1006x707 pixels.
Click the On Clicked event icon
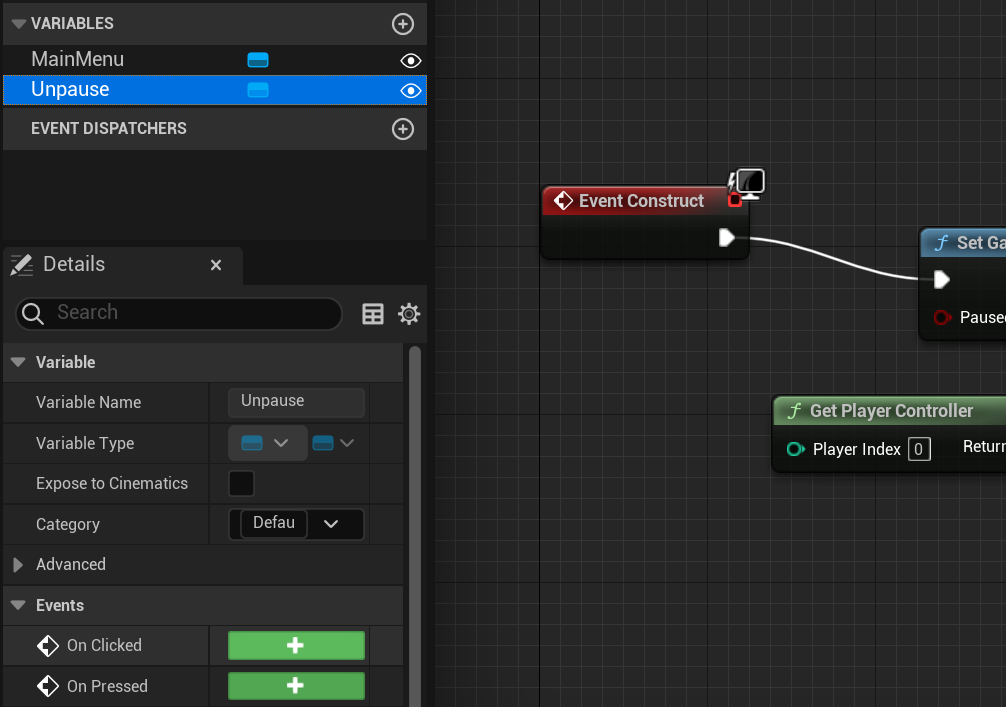point(47,646)
